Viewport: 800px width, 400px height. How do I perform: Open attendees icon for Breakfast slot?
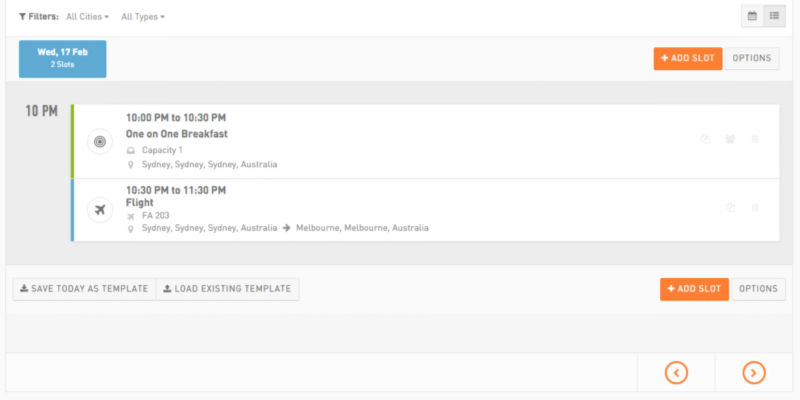coord(730,139)
